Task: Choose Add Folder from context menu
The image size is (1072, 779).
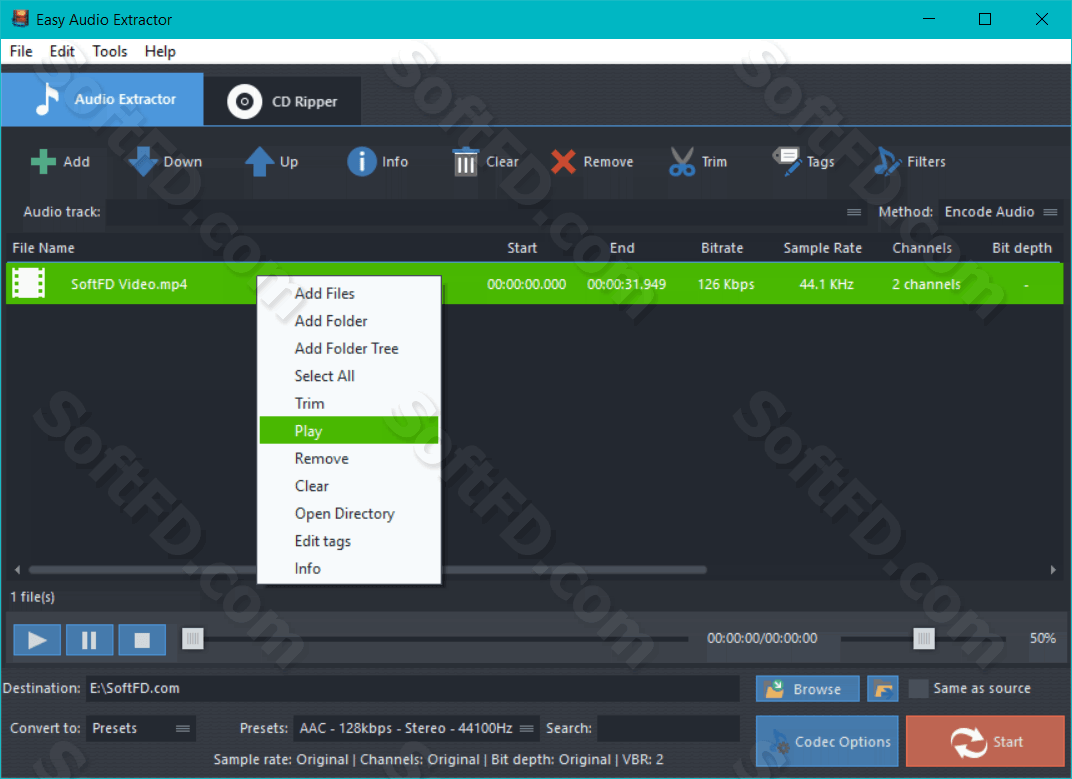Action: [349, 321]
